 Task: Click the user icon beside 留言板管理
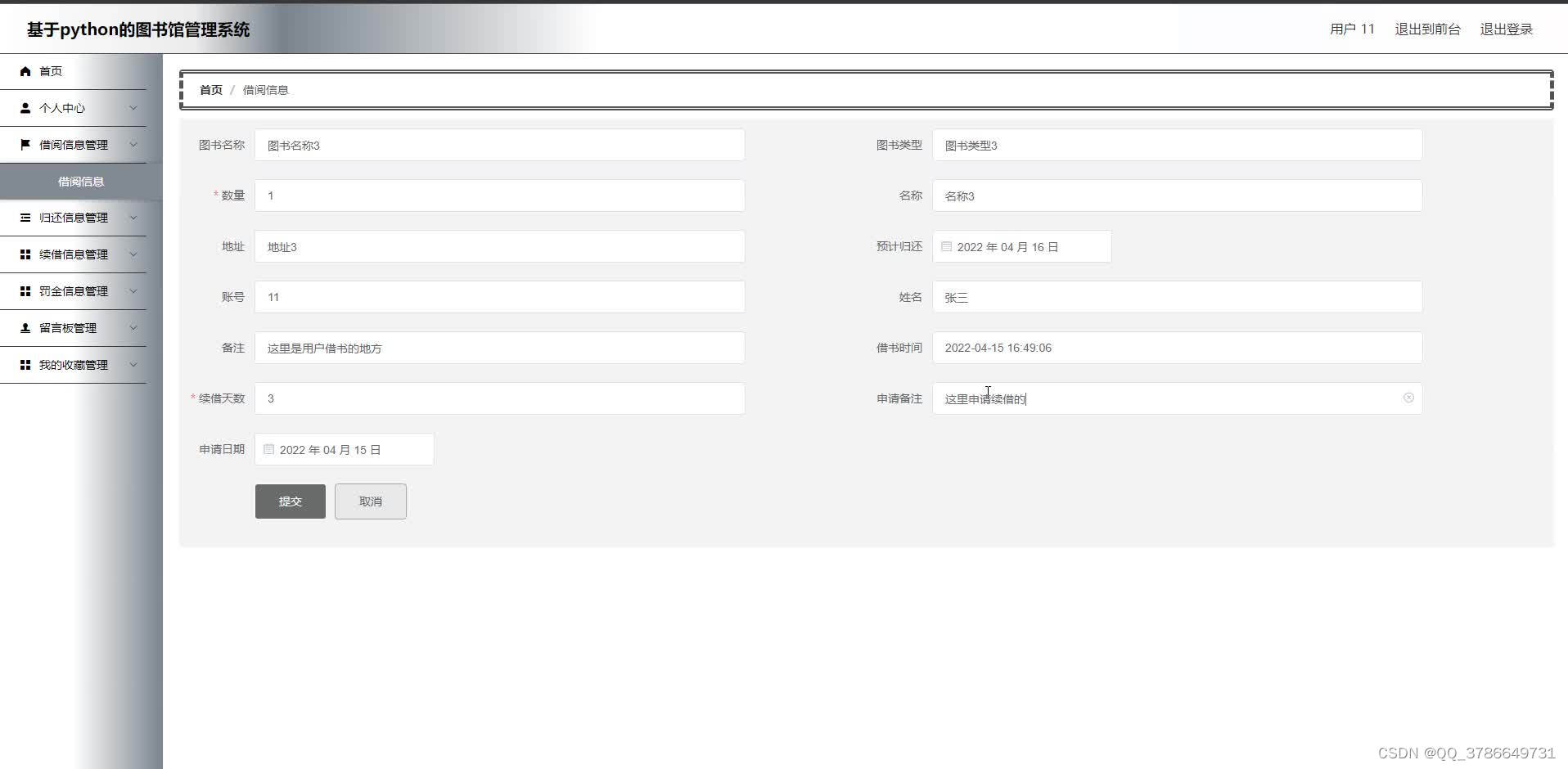(x=25, y=328)
